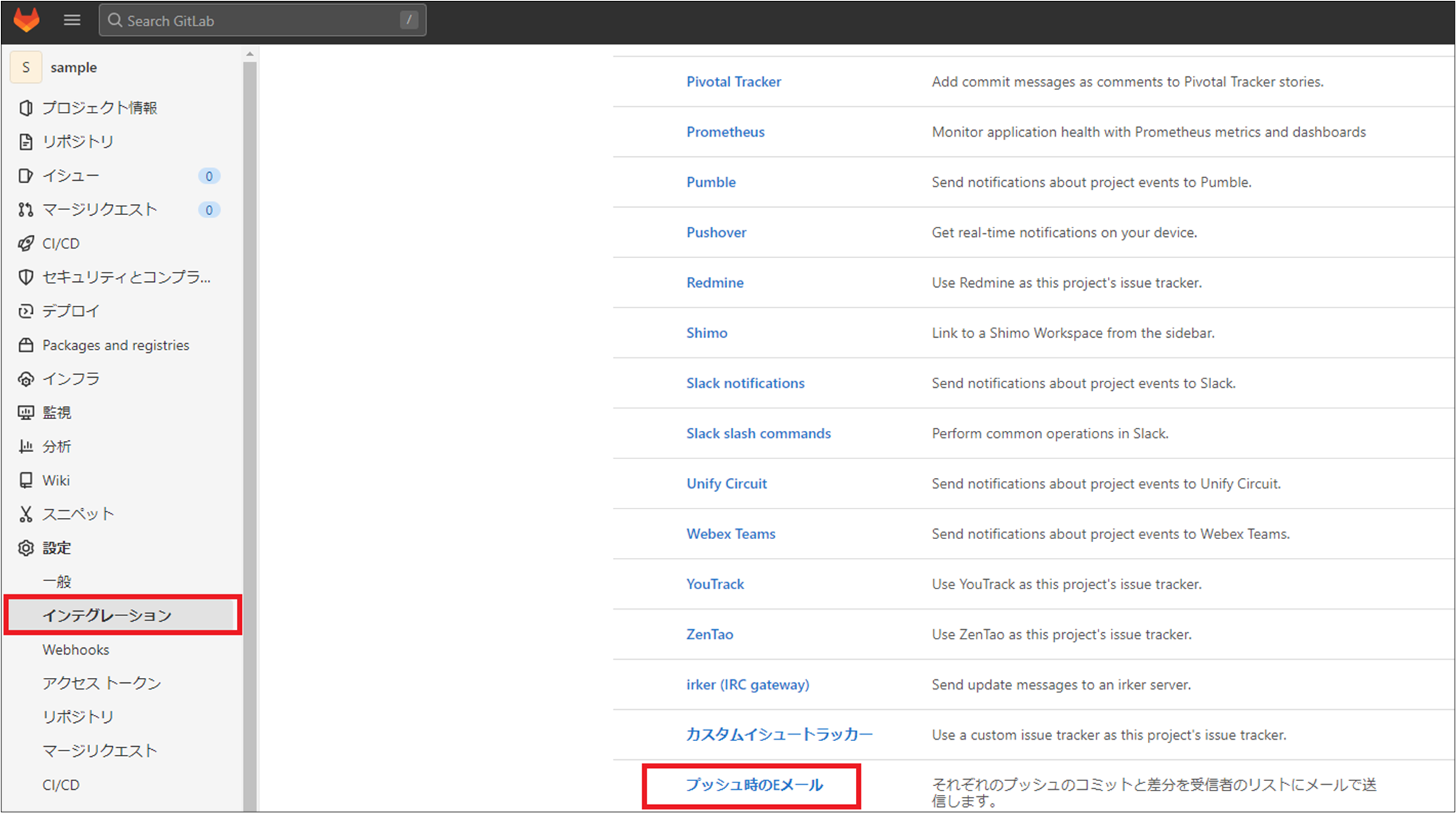Click the Packages and registries icon
This screenshot has height=813, width=1456.
[26, 345]
